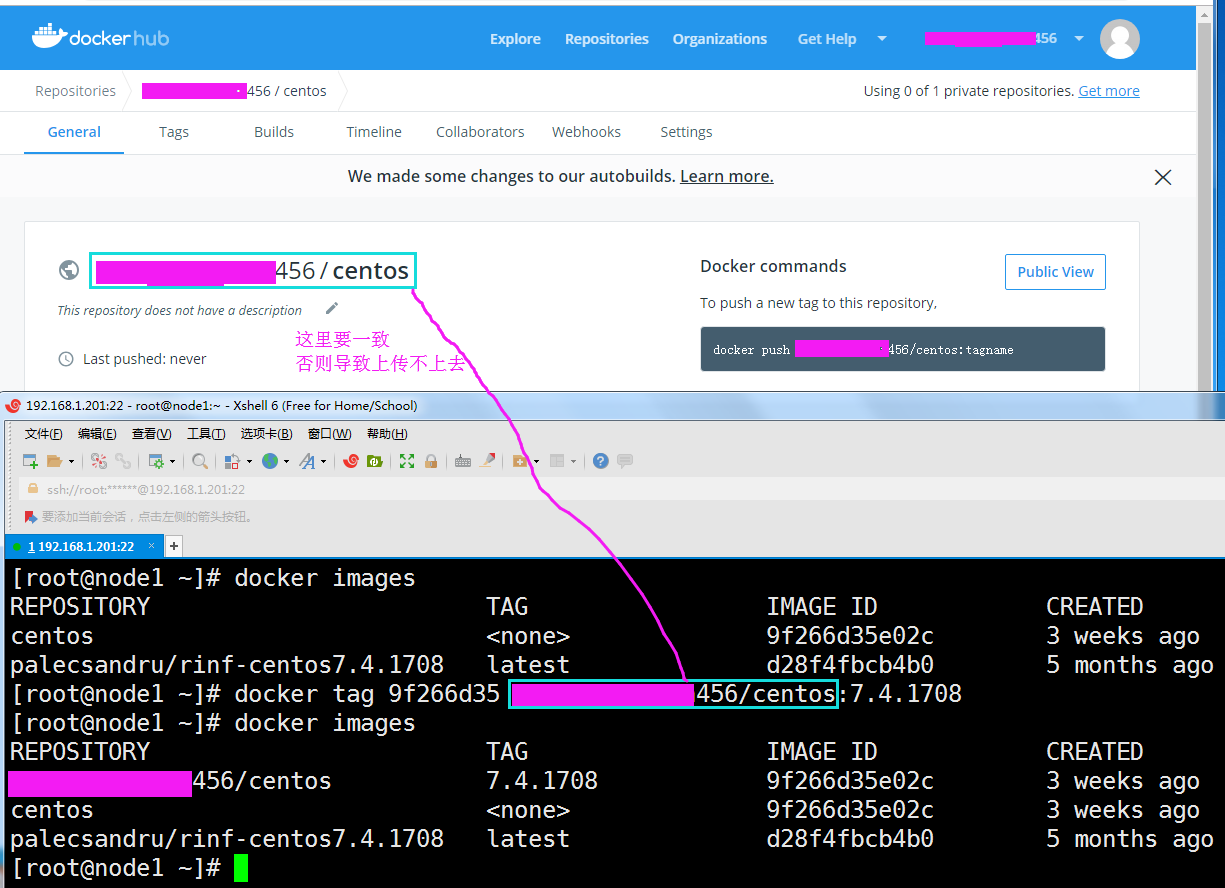Switch to the Tags tab
The width and height of the screenshot is (1225, 888).
pyautogui.click(x=174, y=132)
